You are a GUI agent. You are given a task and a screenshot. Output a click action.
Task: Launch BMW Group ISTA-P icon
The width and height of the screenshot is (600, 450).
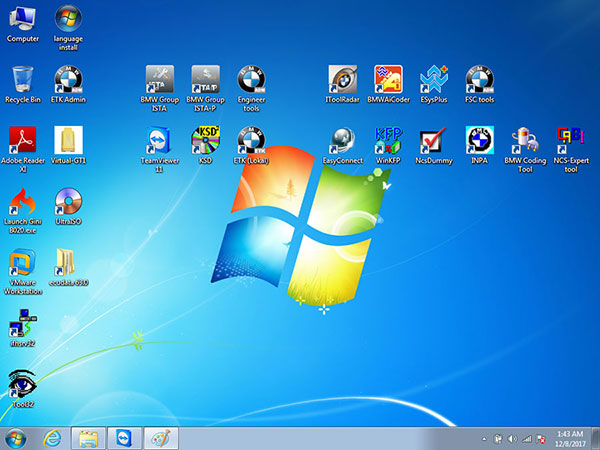(x=204, y=80)
